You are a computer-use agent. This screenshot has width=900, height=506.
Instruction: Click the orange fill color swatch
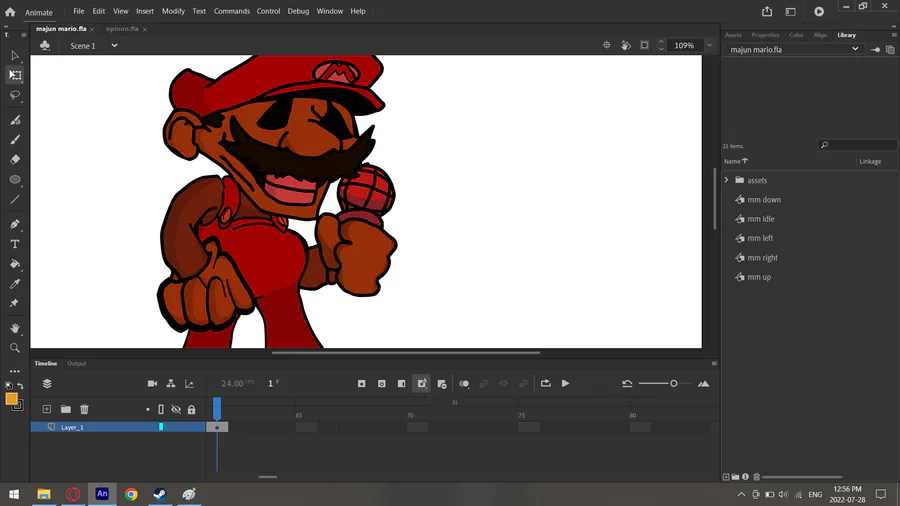point(11,398)
